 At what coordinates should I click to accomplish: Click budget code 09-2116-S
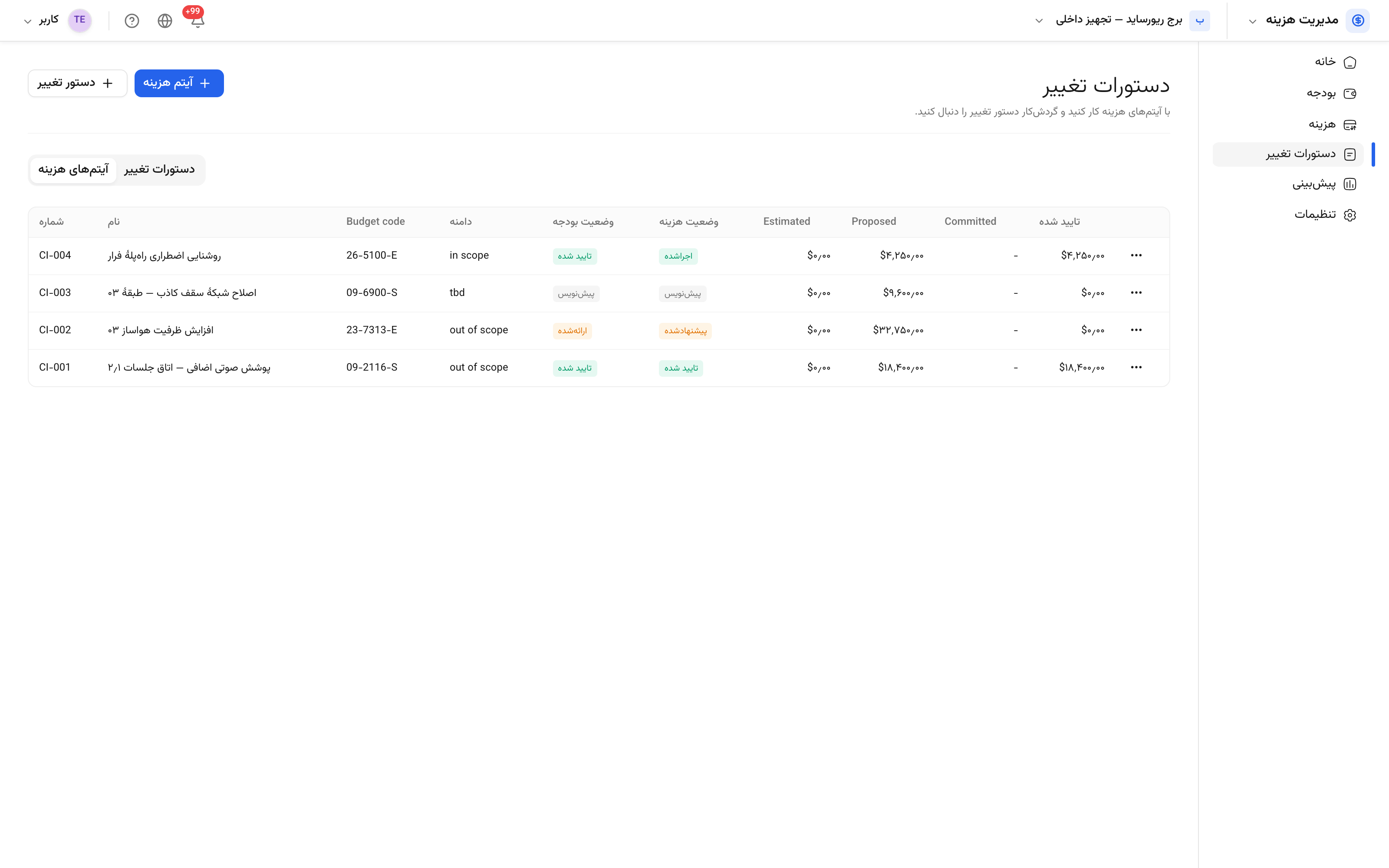[x=372, y=368]
